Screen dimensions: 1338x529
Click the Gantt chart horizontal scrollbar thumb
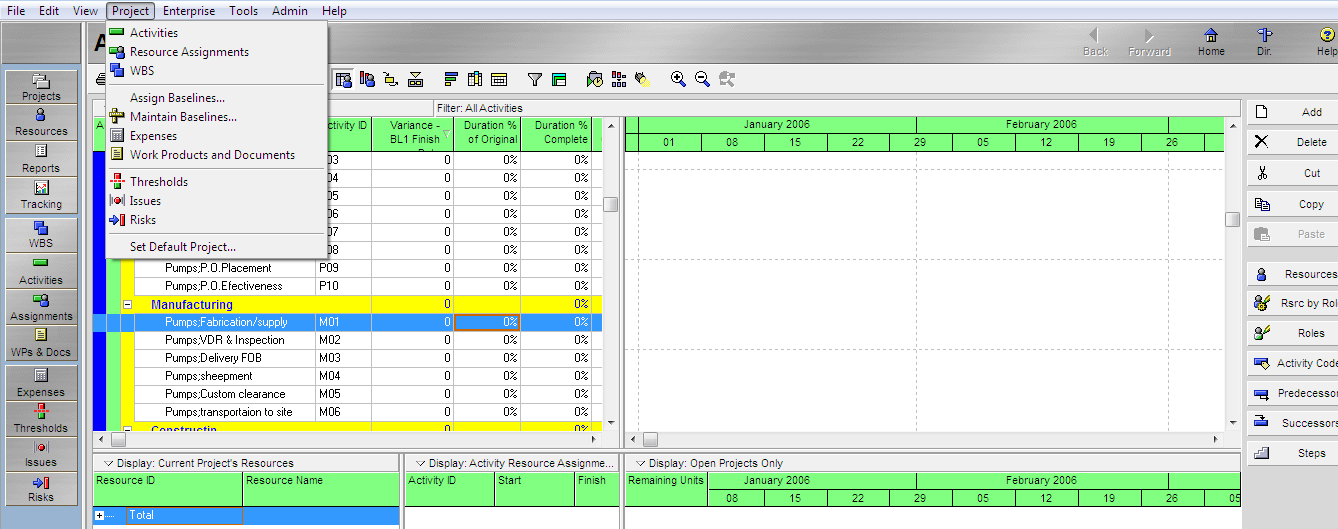(x=650, y=439)
